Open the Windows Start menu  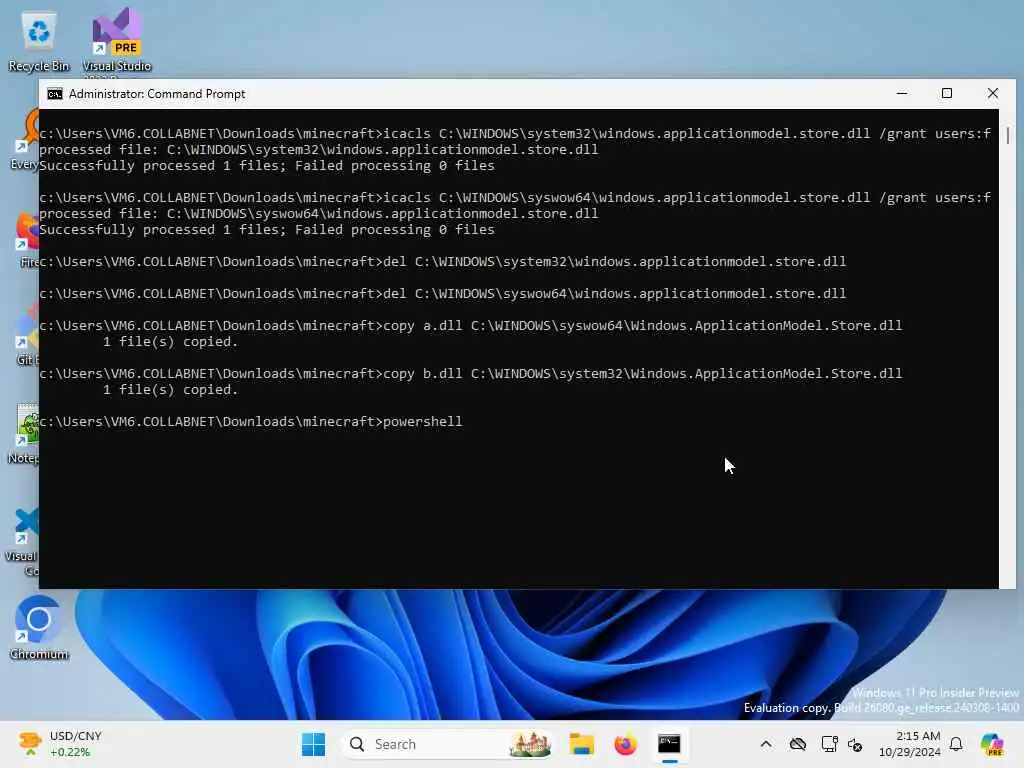tap(313, 744)
